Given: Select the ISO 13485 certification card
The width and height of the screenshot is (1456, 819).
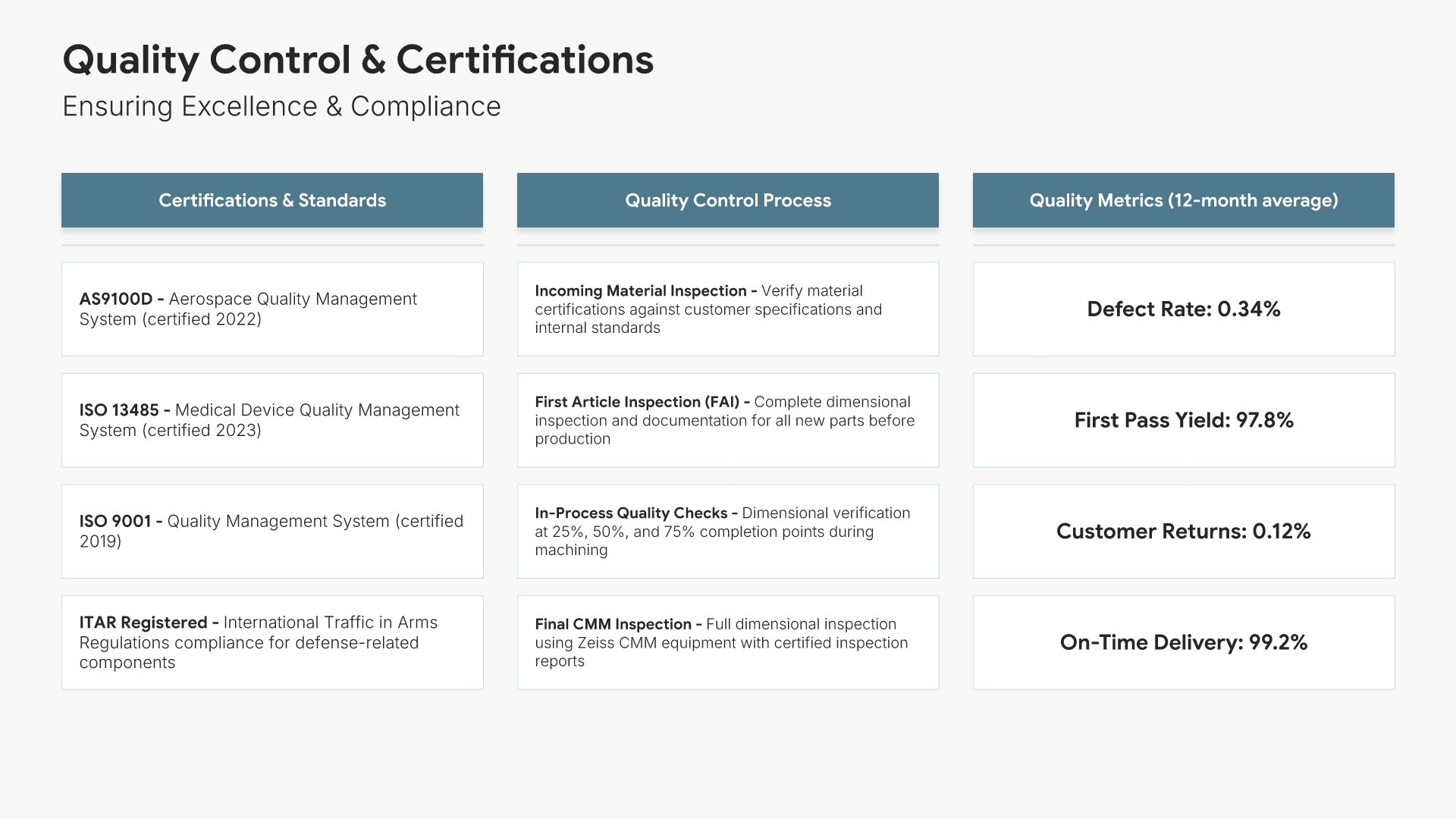Looking at the screenshot, I should click(272, 420).
